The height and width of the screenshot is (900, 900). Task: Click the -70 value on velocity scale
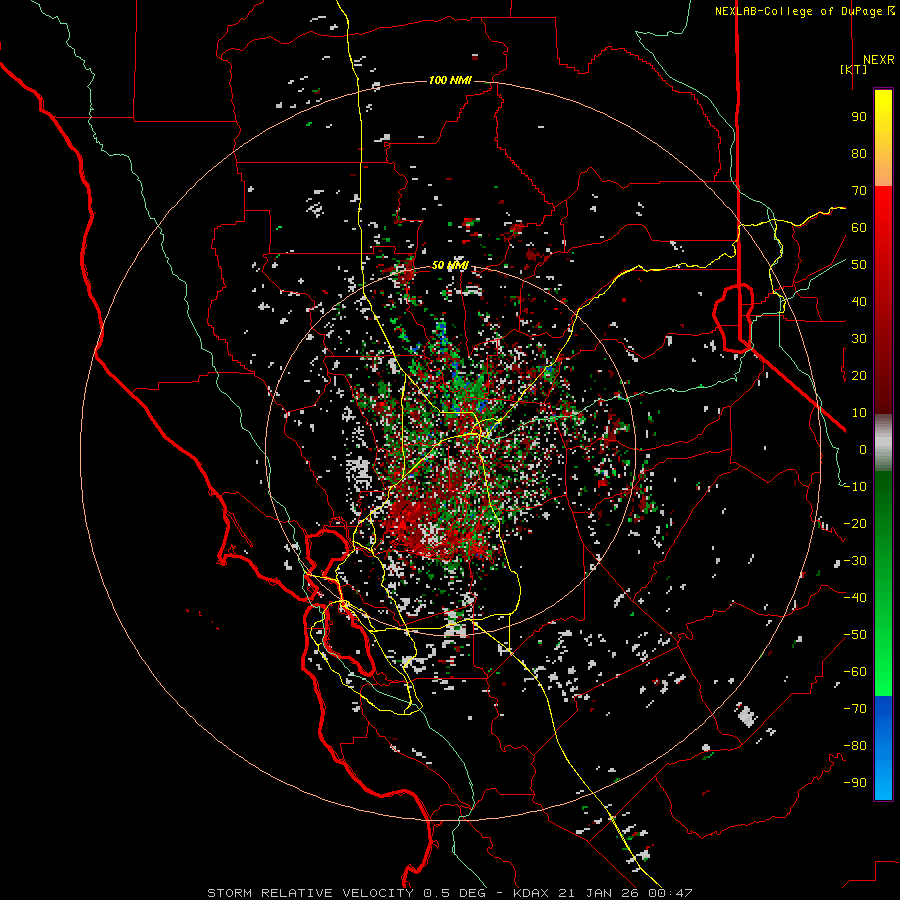tap(855, 709)
